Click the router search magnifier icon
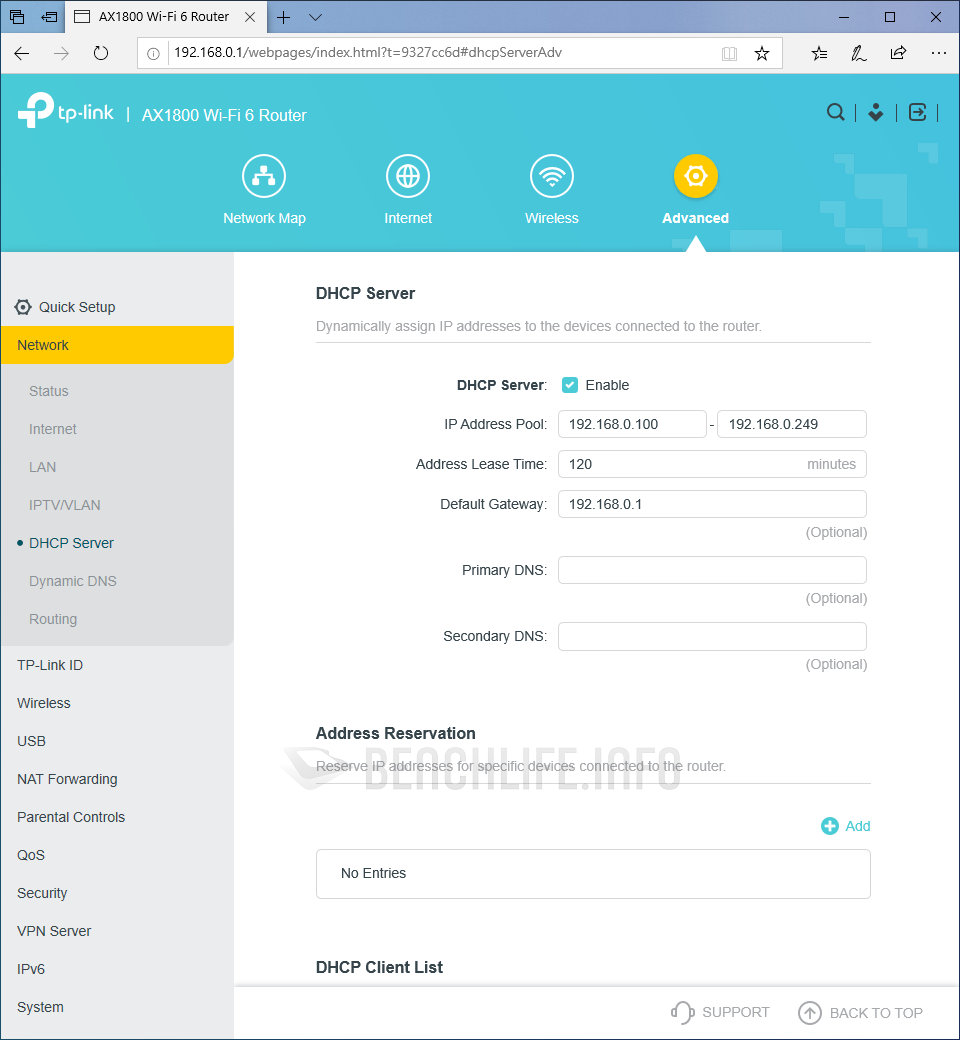960x1040 pixels. (x=835, y=112)
